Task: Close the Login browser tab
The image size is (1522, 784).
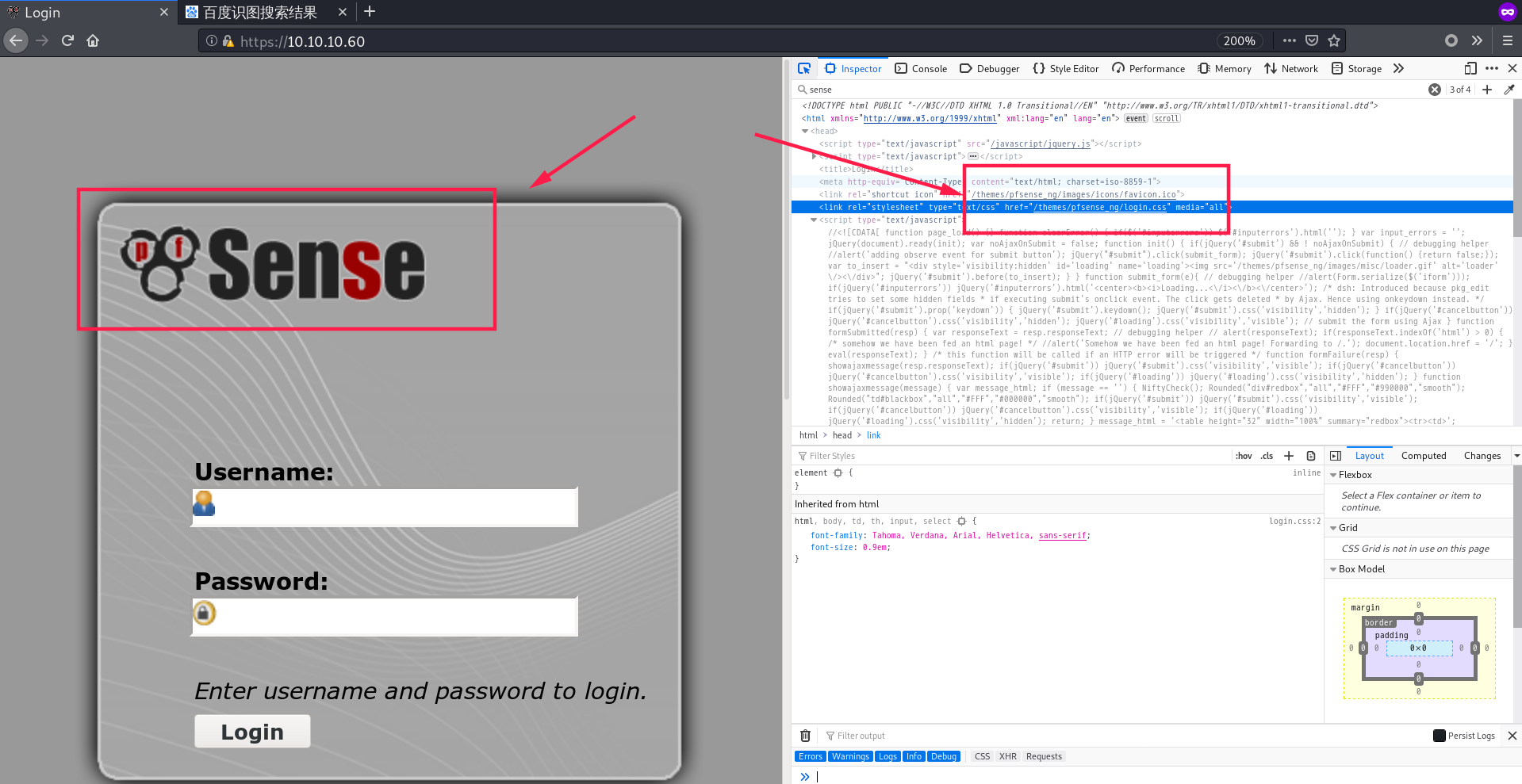Action: point(164,12)
